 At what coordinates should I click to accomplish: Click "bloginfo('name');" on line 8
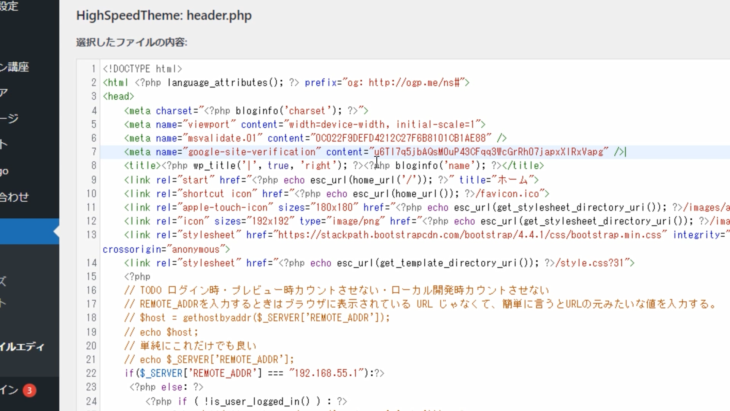point(440,166)
